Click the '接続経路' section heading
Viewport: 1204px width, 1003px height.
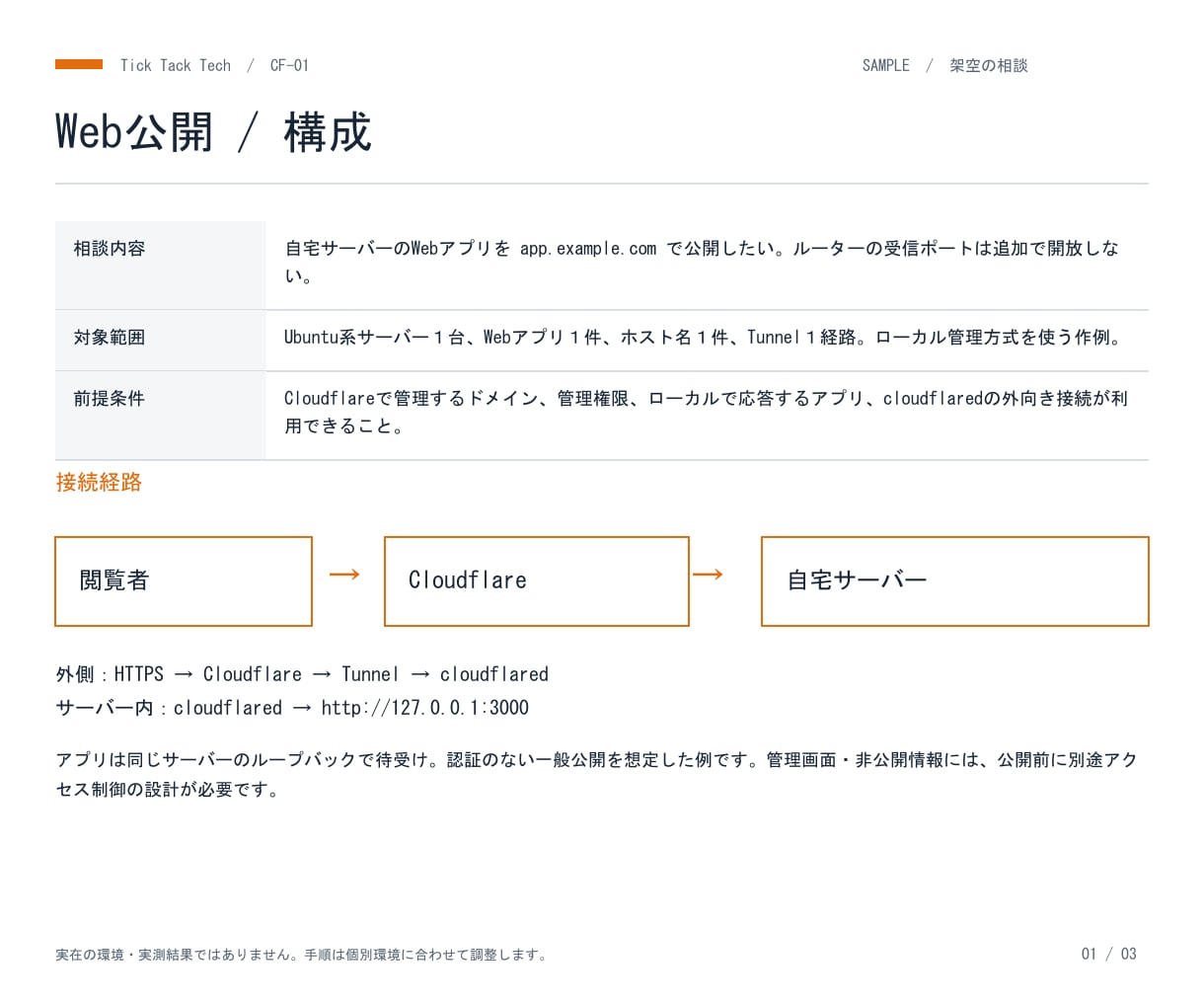[99, 482]
